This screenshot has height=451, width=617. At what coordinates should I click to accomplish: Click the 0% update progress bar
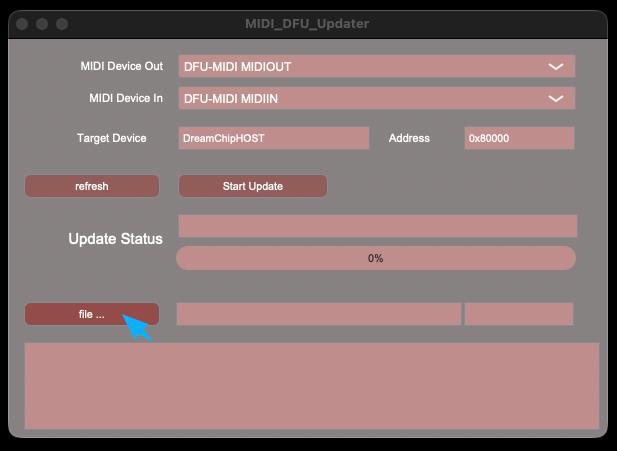click(x=375, y=258)
